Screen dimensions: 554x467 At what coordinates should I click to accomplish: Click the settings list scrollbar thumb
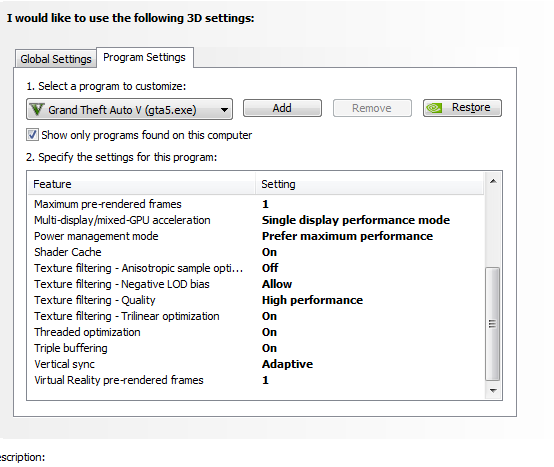point(493,324)
